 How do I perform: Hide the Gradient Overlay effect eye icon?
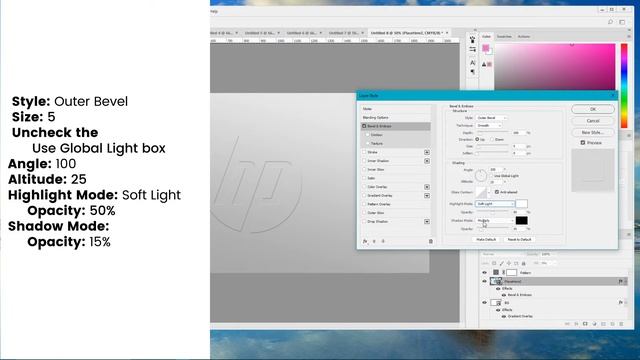pyautogui.click(x=504, y=316)
